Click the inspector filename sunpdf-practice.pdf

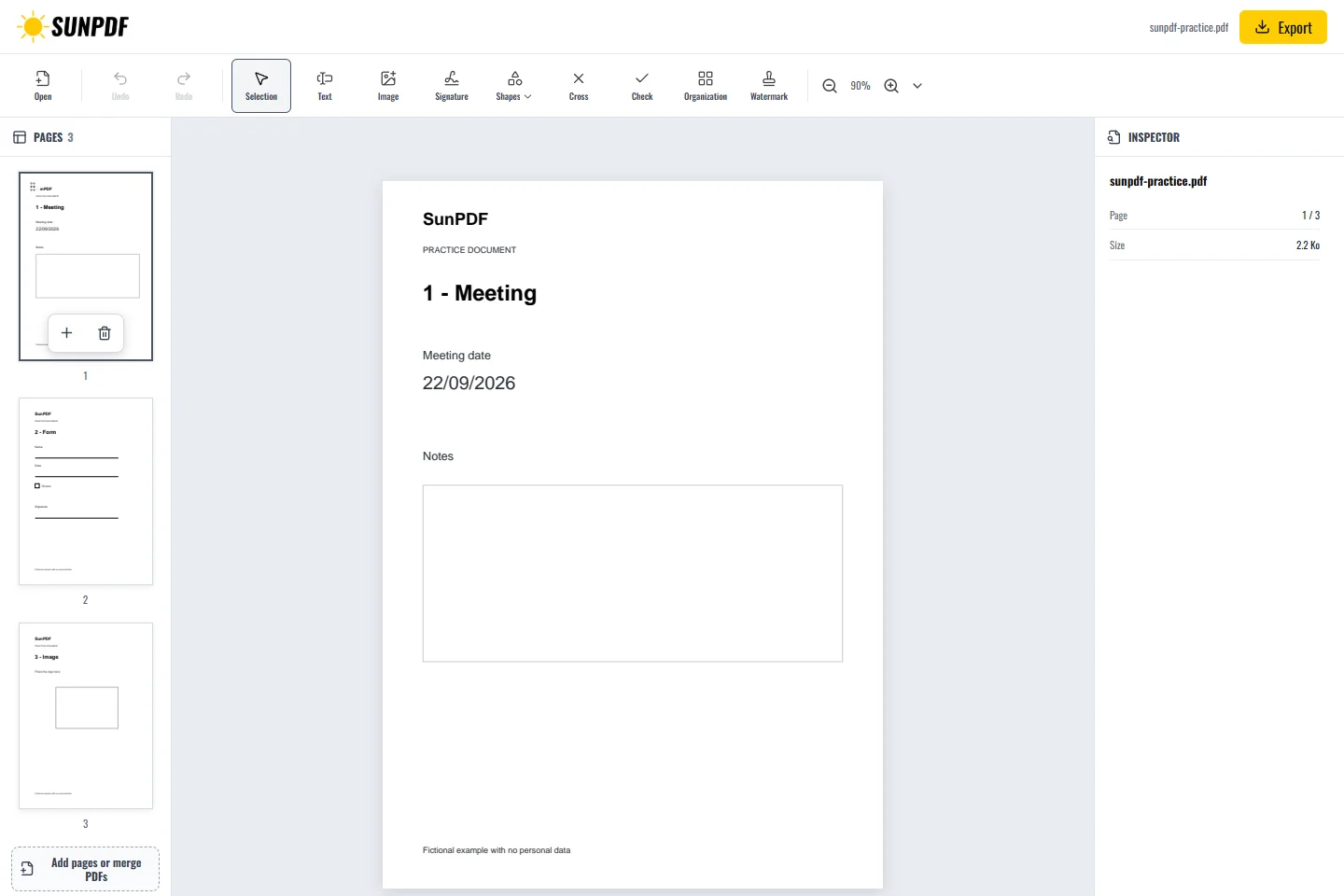click(1158, 181)
